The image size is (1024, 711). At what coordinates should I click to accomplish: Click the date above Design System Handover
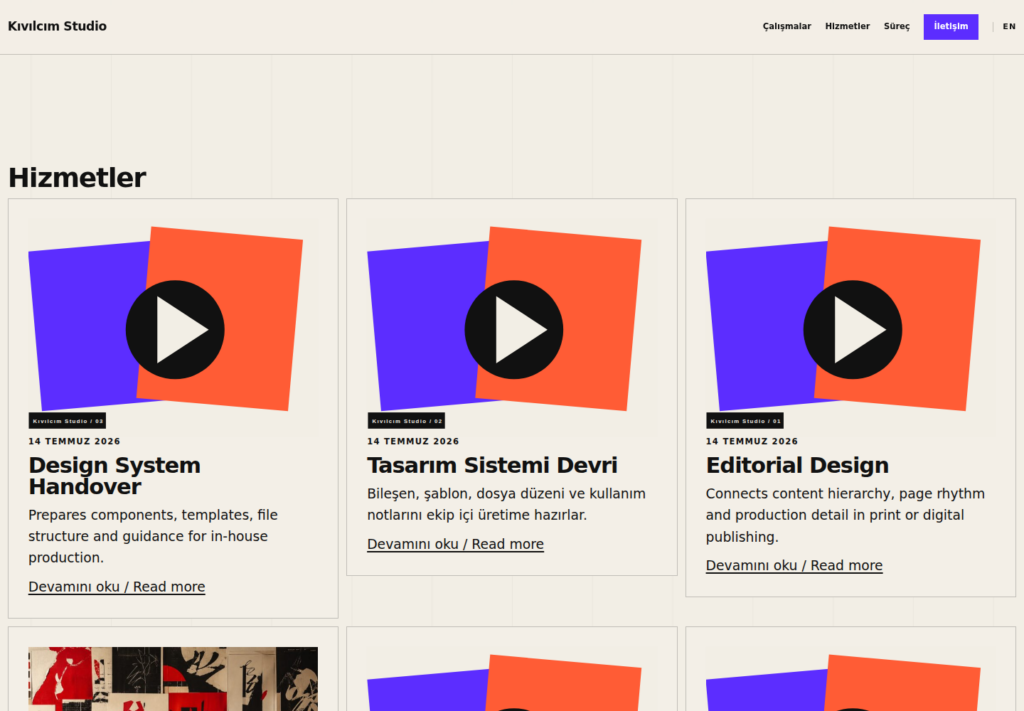pos(74,441)
